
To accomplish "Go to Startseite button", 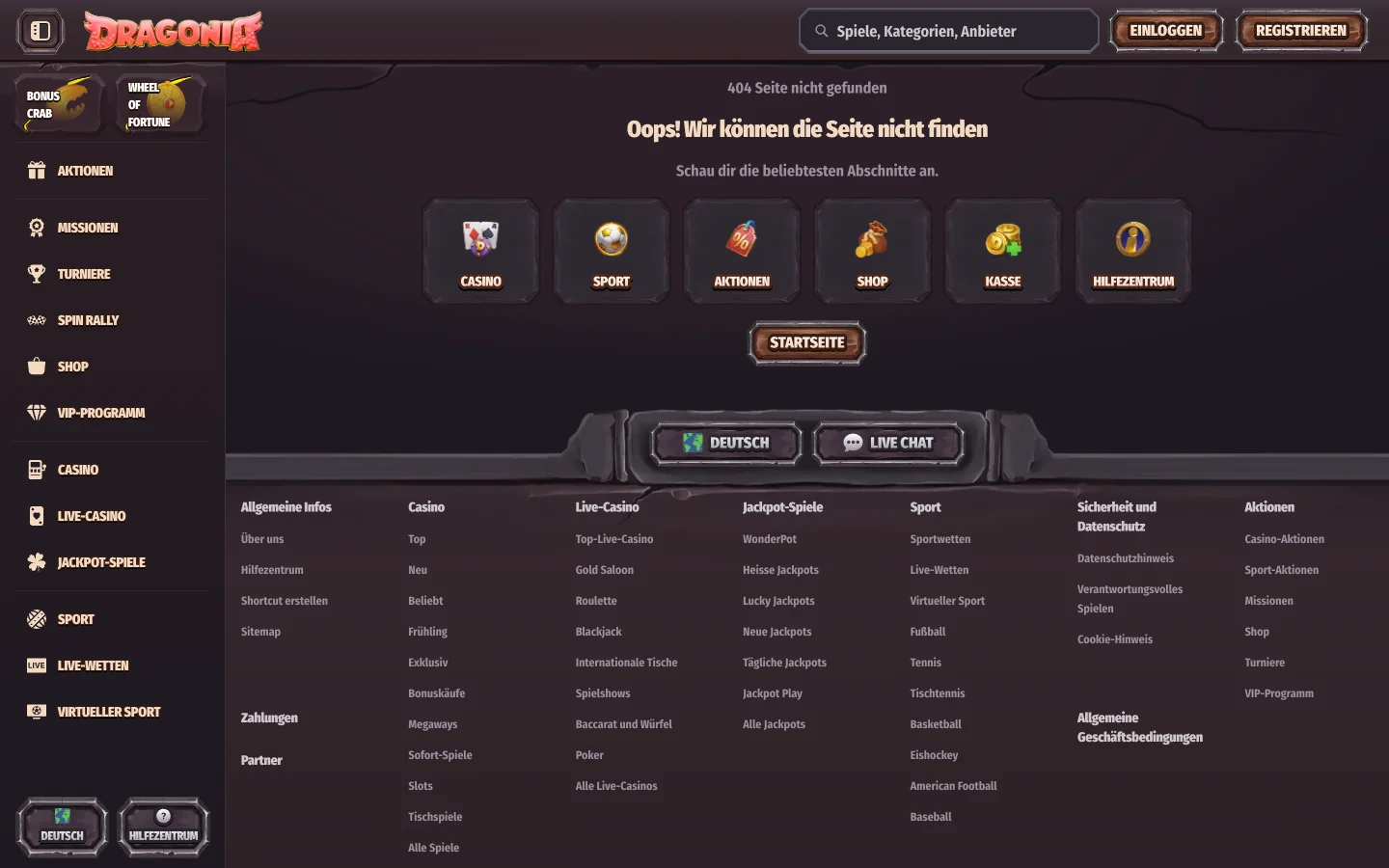I will point(807,342).
